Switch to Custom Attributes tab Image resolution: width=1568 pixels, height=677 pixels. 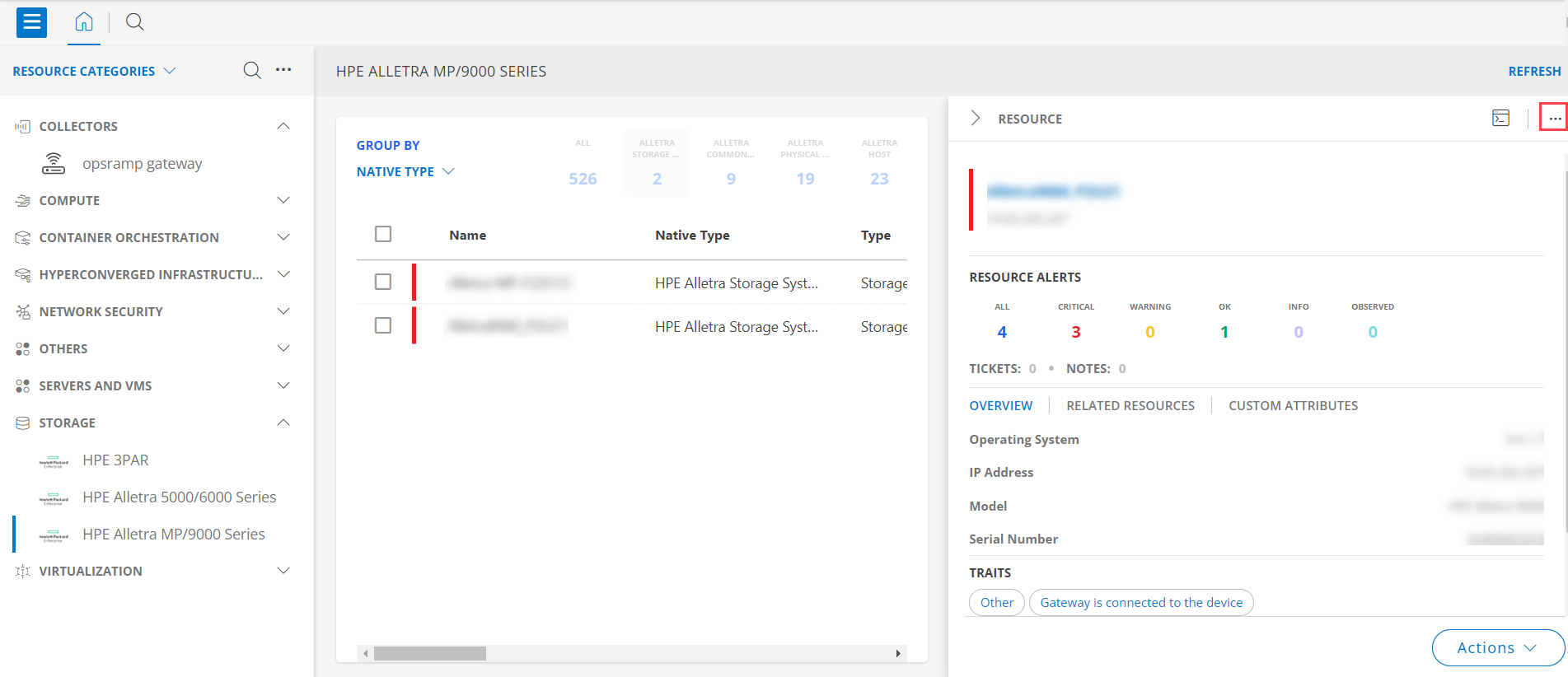click(1293, 406)
